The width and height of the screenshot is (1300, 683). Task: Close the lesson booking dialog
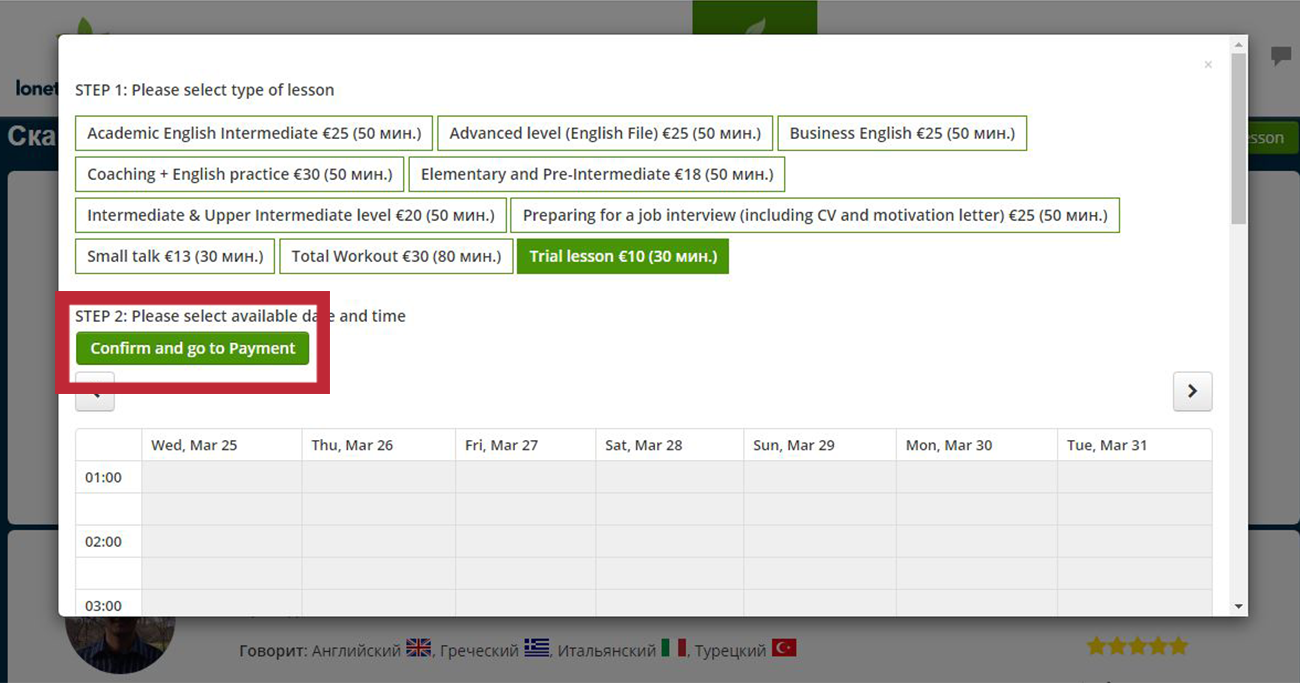point(1208,65)
